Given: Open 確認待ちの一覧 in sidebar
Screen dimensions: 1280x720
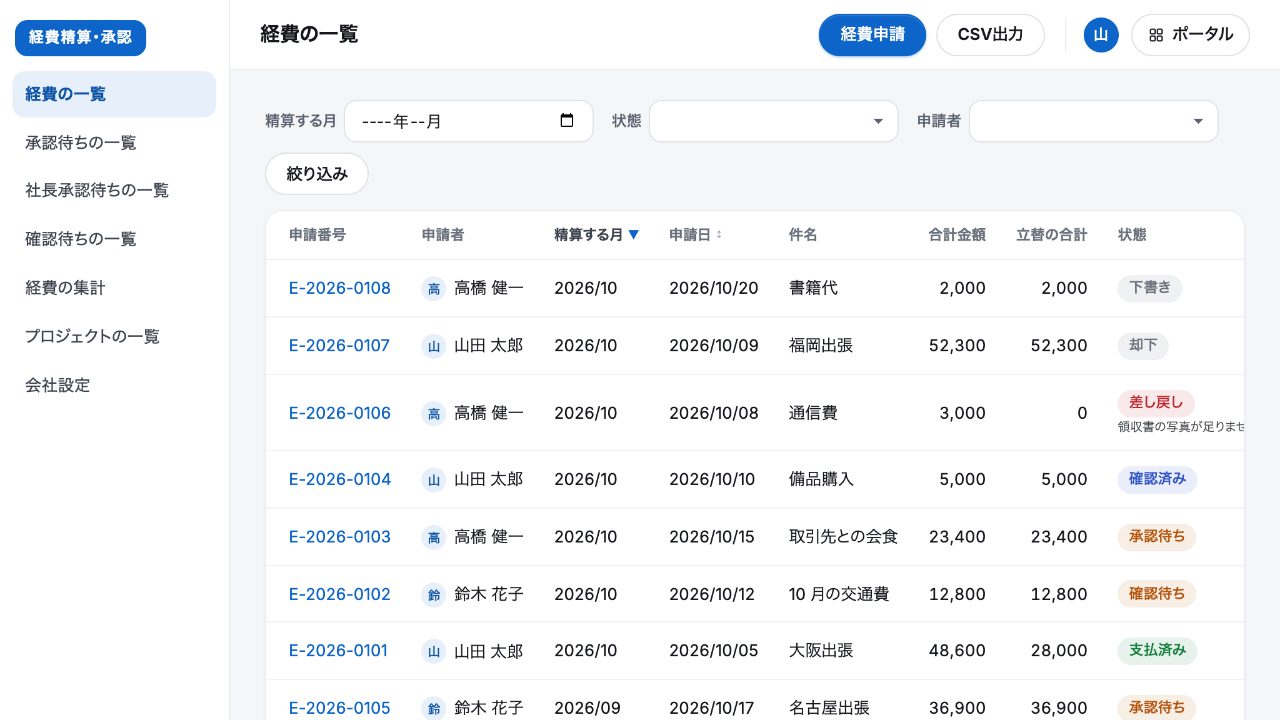Looking at the screenshot, I should tap(114, 240).
